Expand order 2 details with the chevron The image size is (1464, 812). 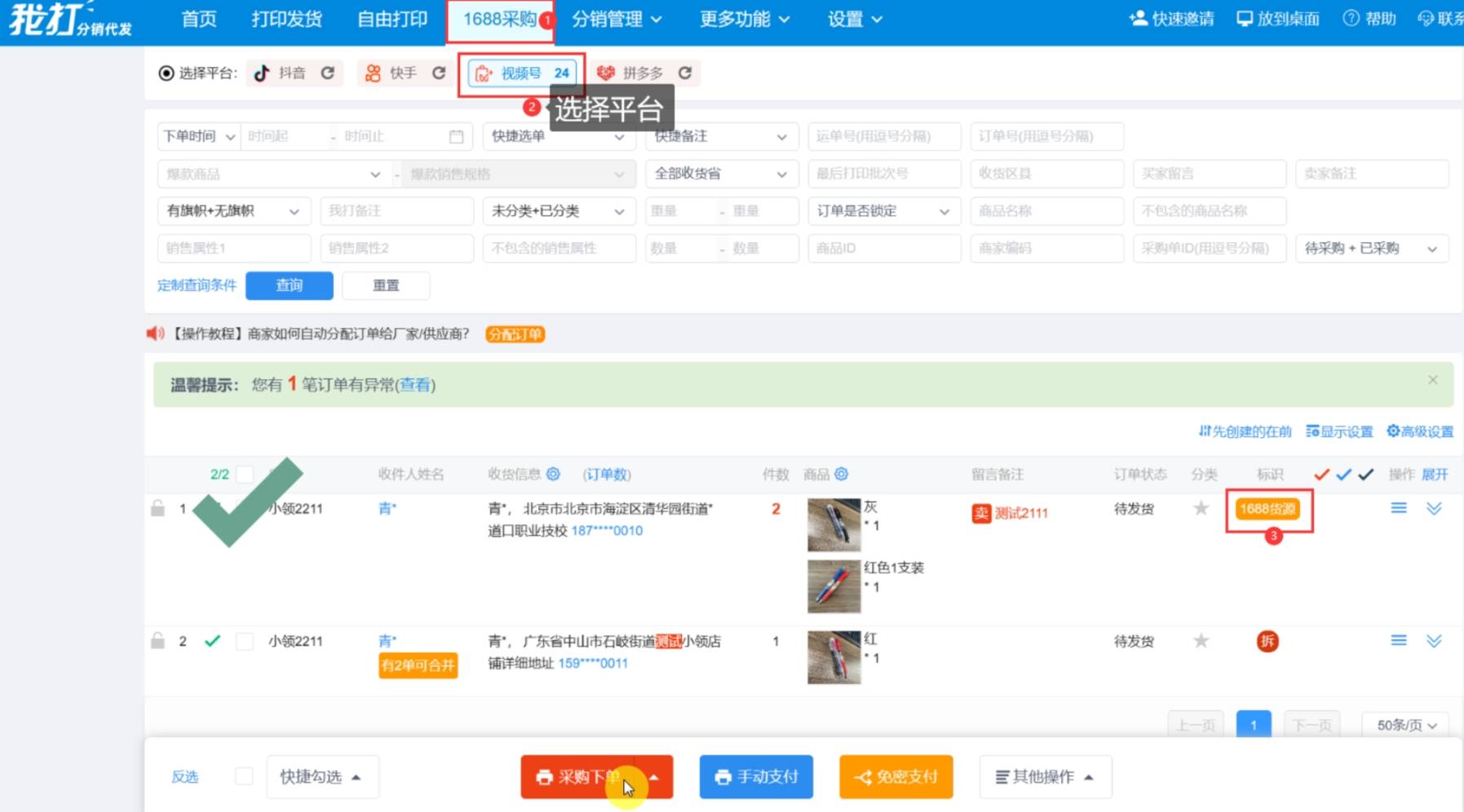(x=1434, y=642)
